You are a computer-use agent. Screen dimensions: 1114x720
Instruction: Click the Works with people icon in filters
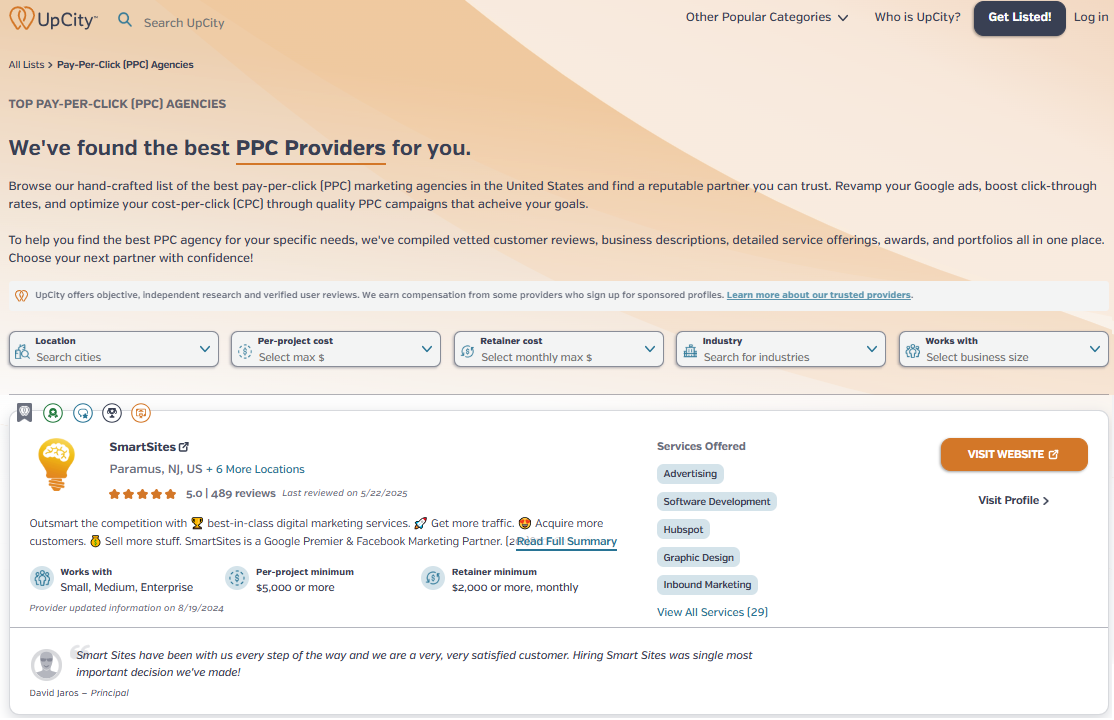tap(913, 350)
